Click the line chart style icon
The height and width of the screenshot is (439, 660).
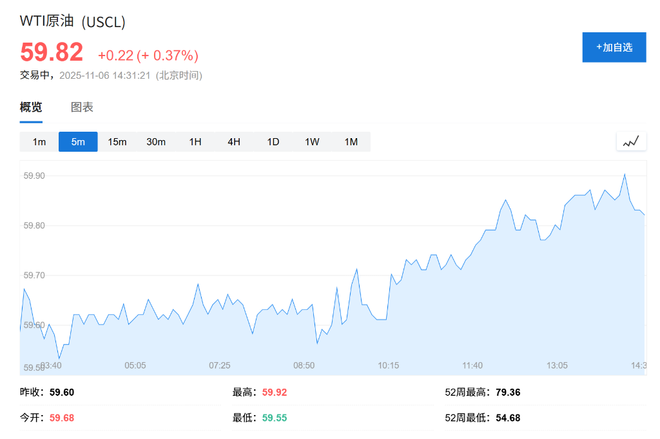tap(630, 142)
